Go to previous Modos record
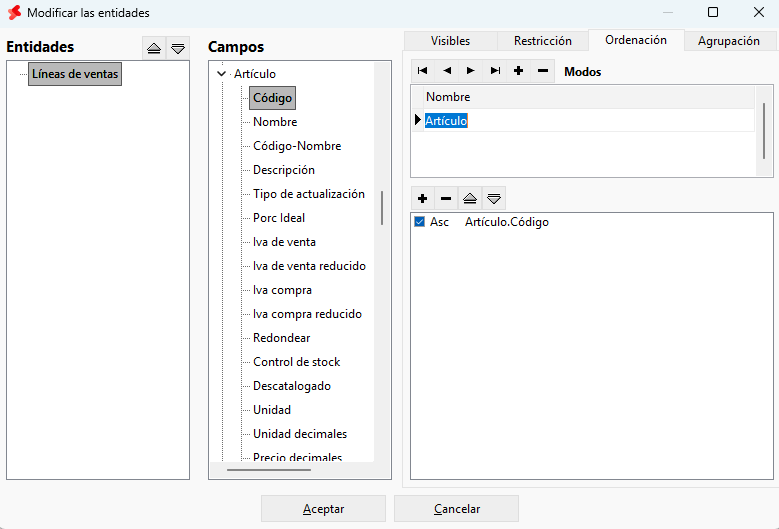This screenshot has height=529, width=779. point(447,71)
